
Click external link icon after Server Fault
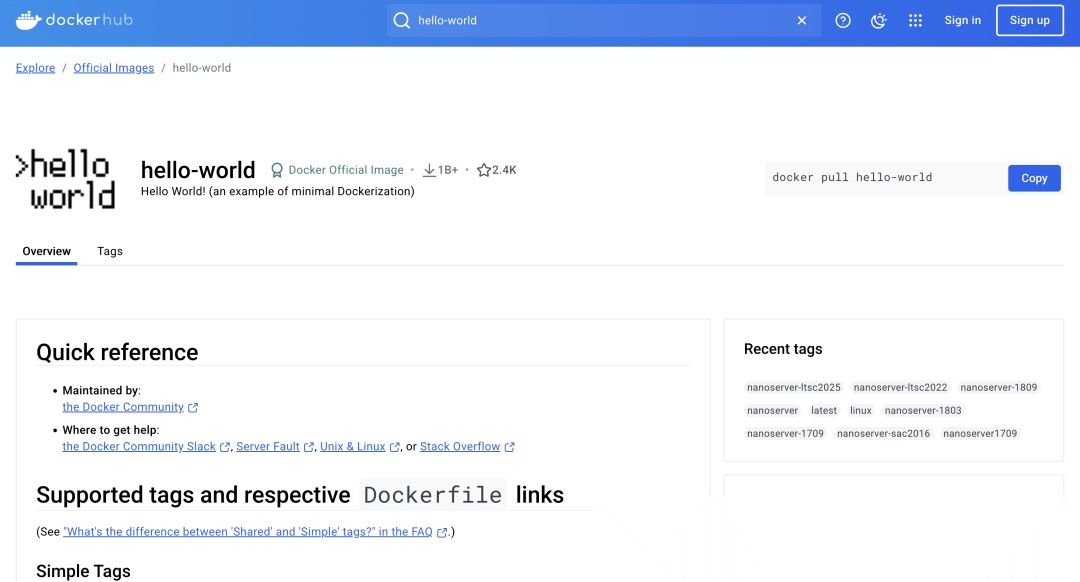(x=309, y=447)
